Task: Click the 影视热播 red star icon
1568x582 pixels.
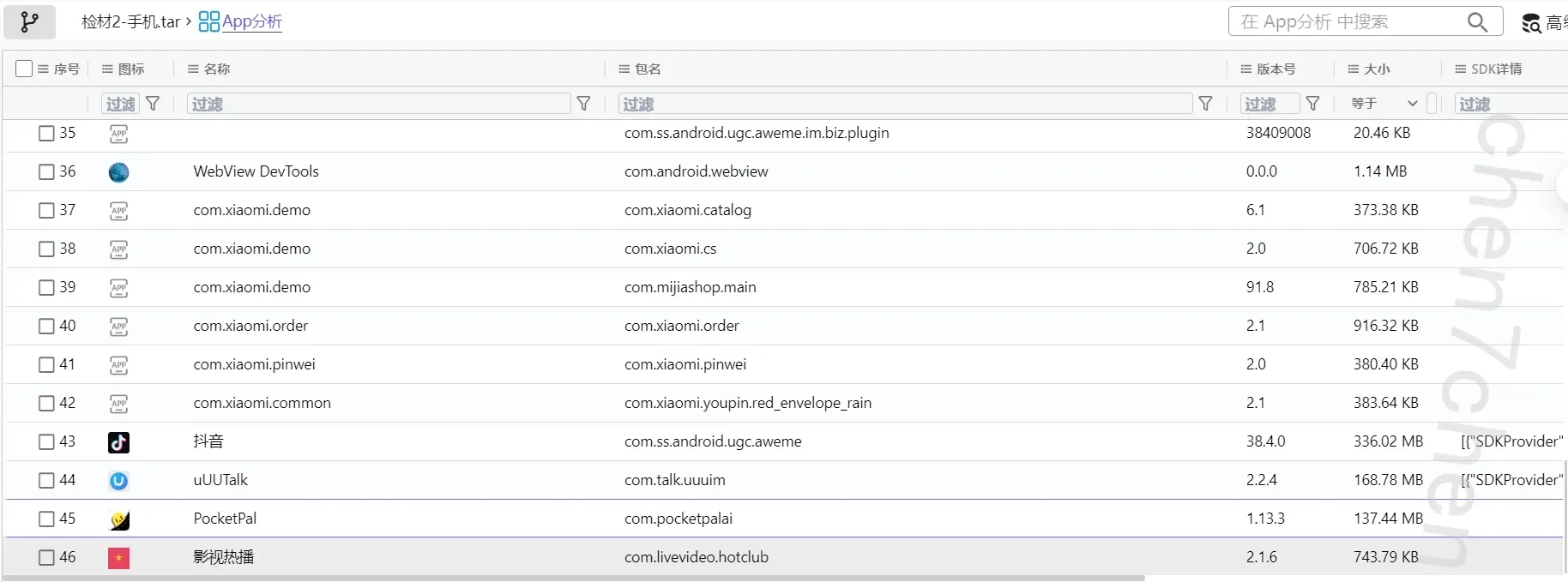Action: point(118,558)
